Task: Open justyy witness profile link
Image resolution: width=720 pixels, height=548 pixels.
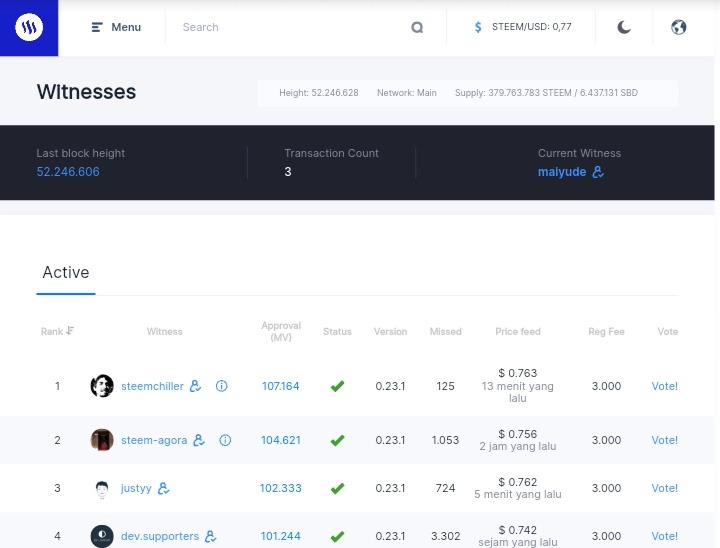Action: coord(136,488)
